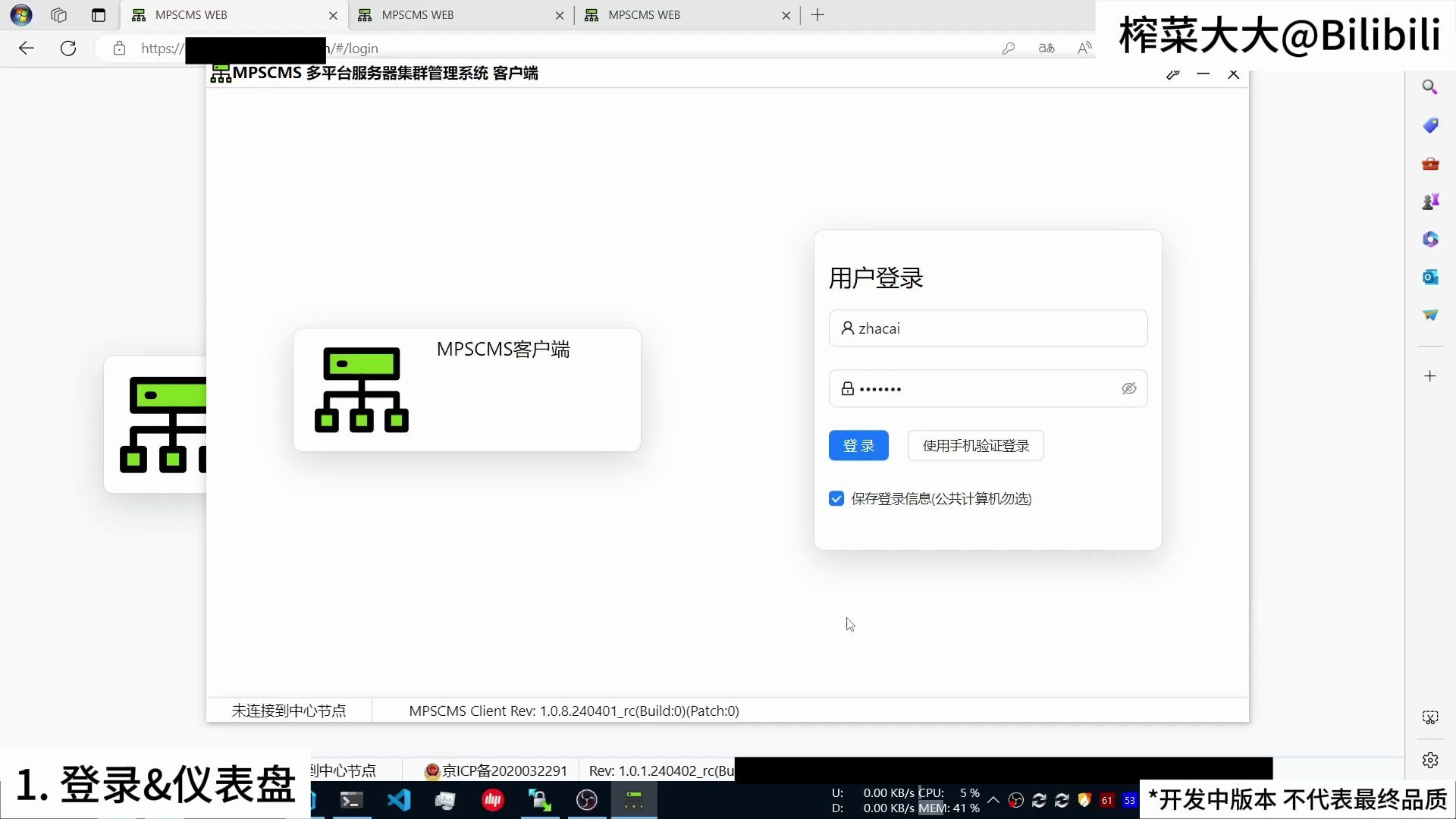The image size is (1456, 819).
Task: Switch to the second MPSCMS WEB tab
Action: 461,15
